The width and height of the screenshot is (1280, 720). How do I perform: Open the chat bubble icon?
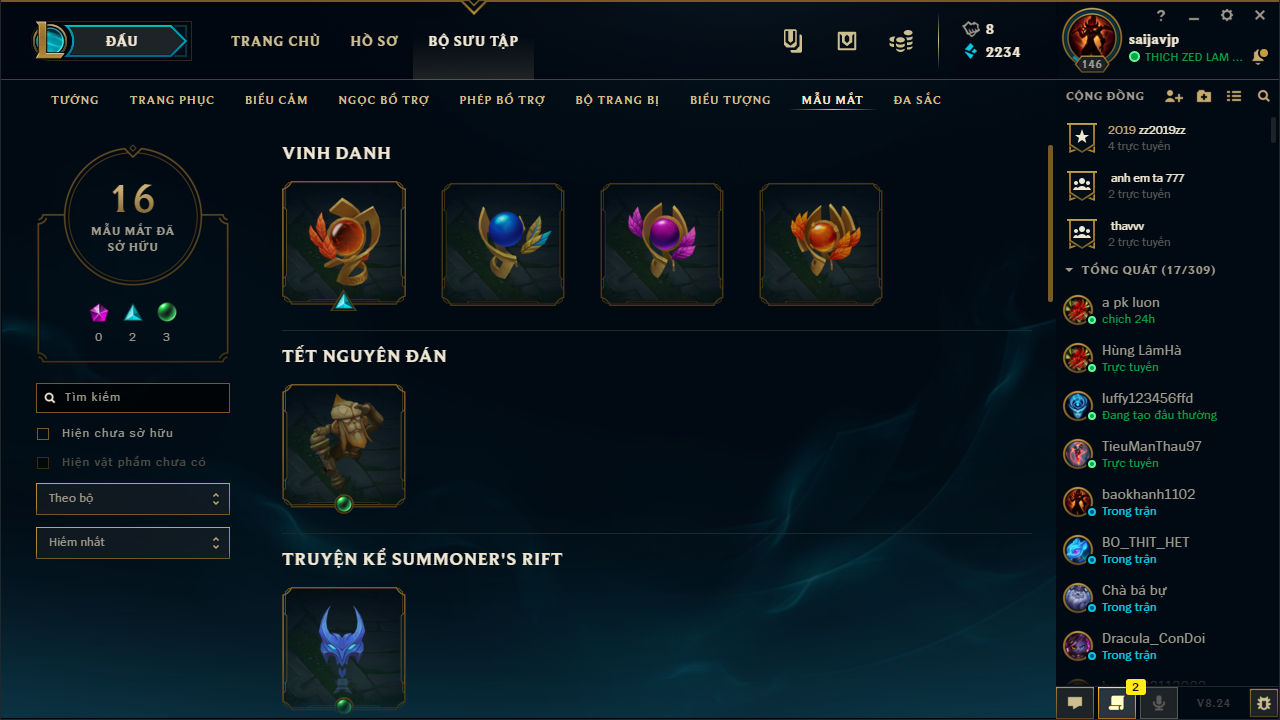pyautogui.click(x=1075, y=703)
